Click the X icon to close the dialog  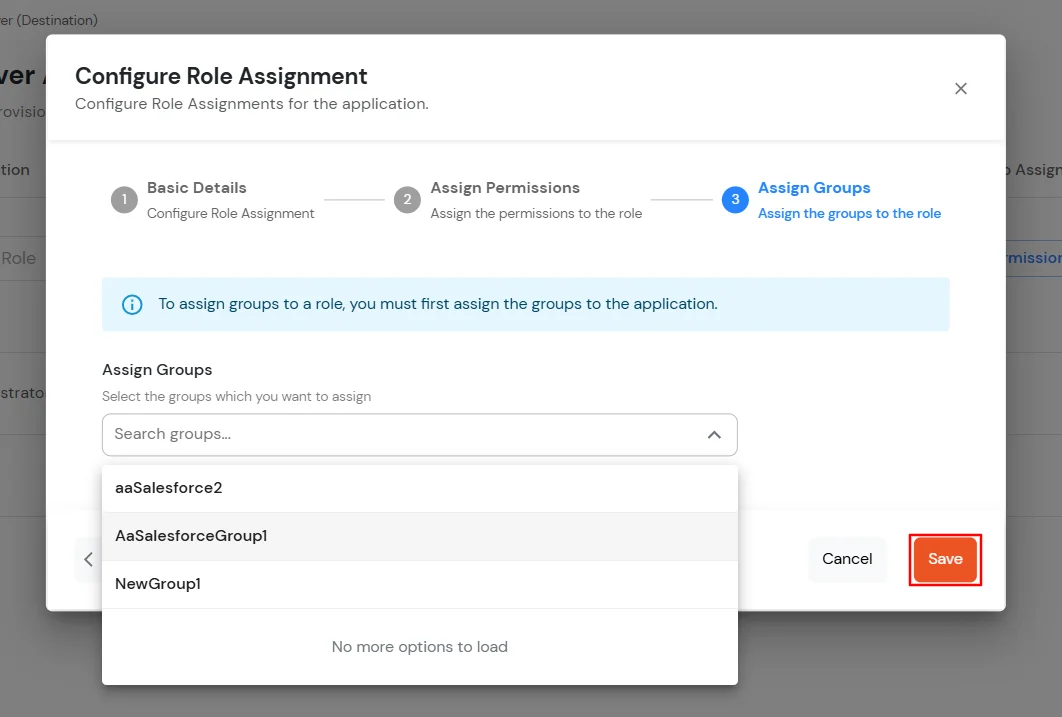(961, 88)
